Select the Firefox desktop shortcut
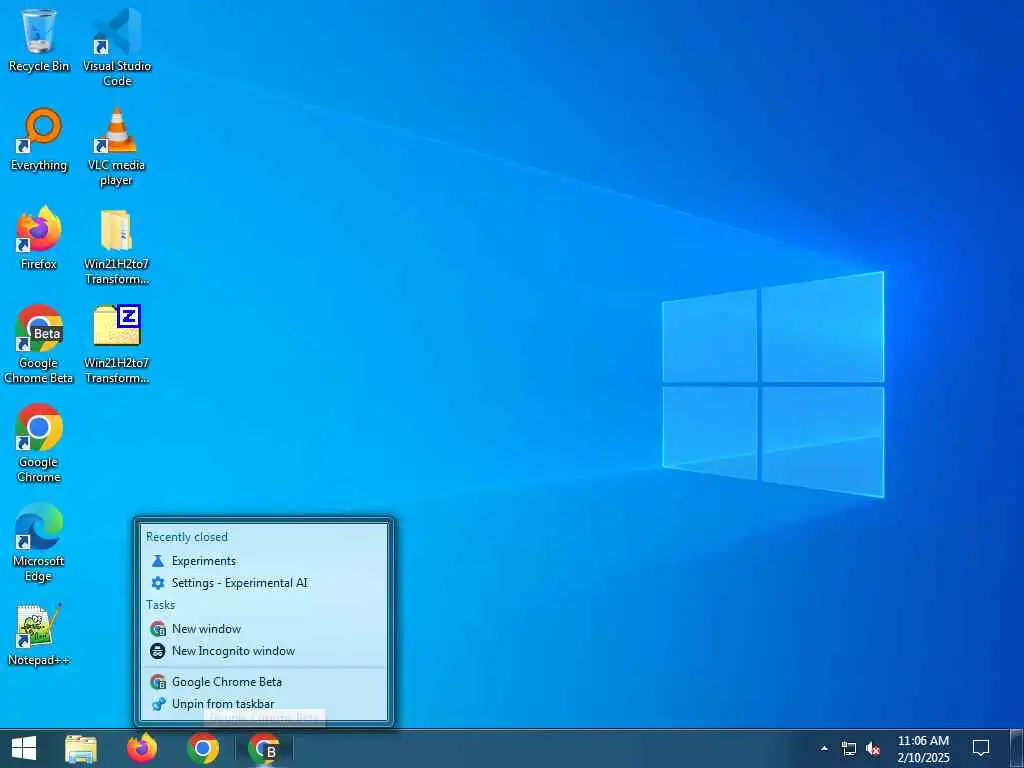Viewport: 1024px width, 768px height. point(39,238)
